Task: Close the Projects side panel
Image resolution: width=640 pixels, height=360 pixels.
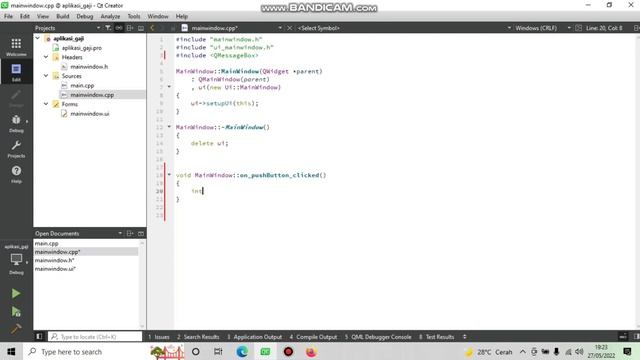Action: [141, 28]
